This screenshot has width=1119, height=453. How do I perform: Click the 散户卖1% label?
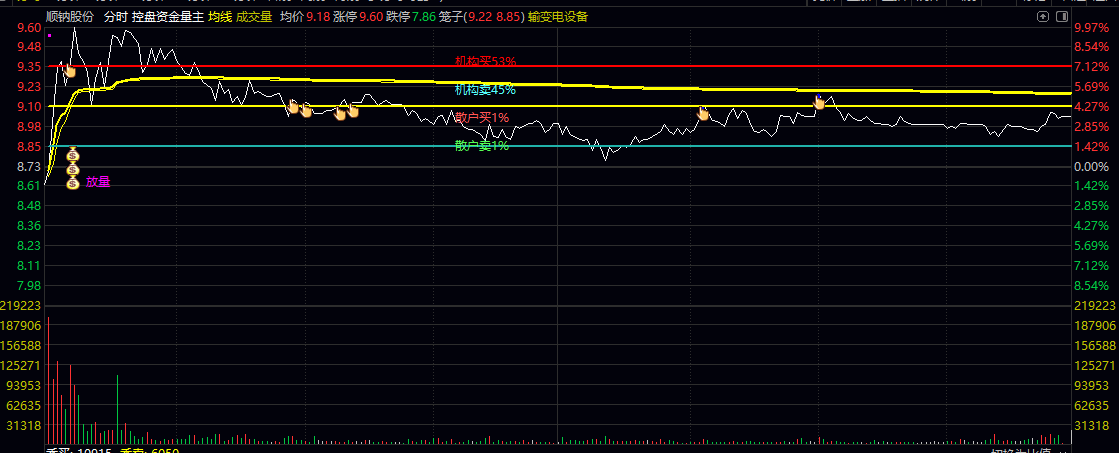point(482,146)
